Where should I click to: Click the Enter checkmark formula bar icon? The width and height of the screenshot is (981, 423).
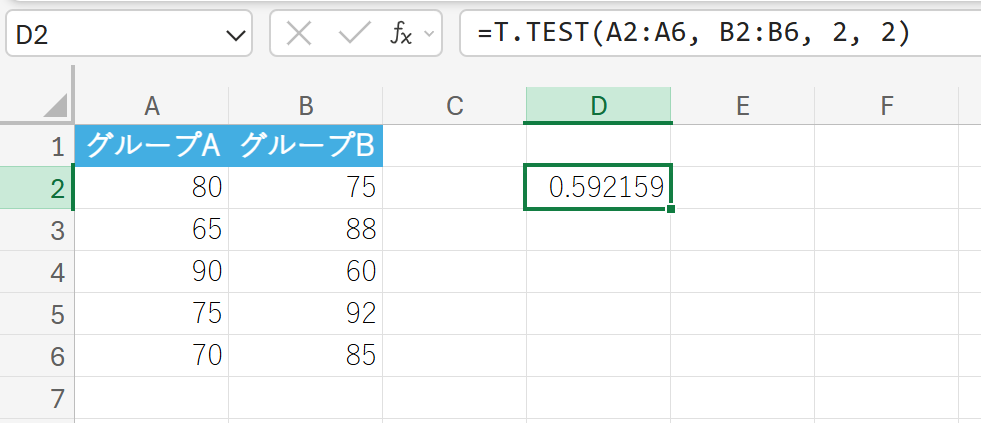[354, 35]
